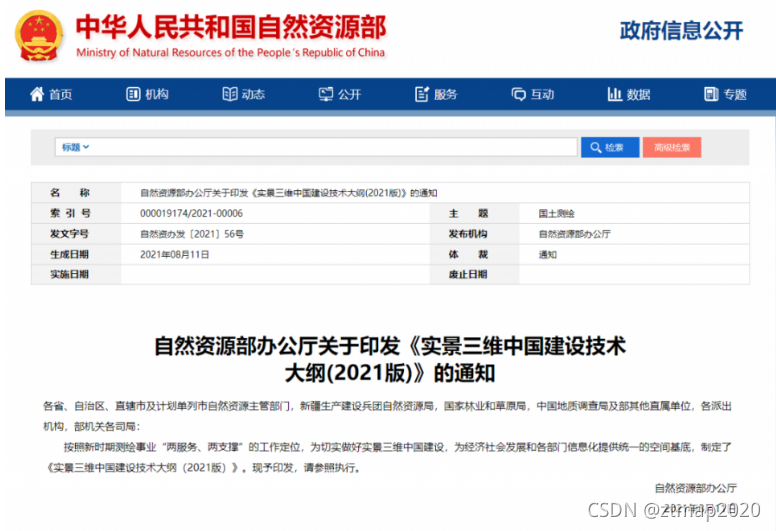Open the 首页 menu item
The width and height of the screenshot is (776, 531).
(51, 94)
